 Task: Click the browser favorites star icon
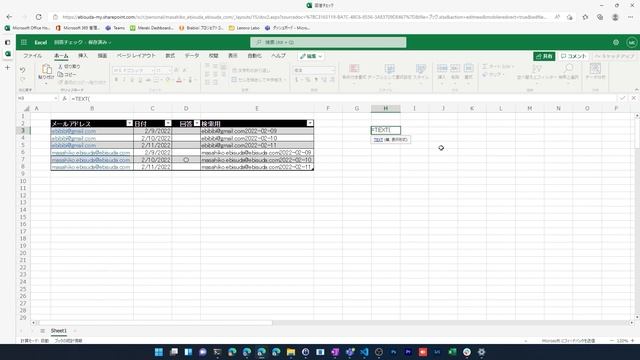585,17
